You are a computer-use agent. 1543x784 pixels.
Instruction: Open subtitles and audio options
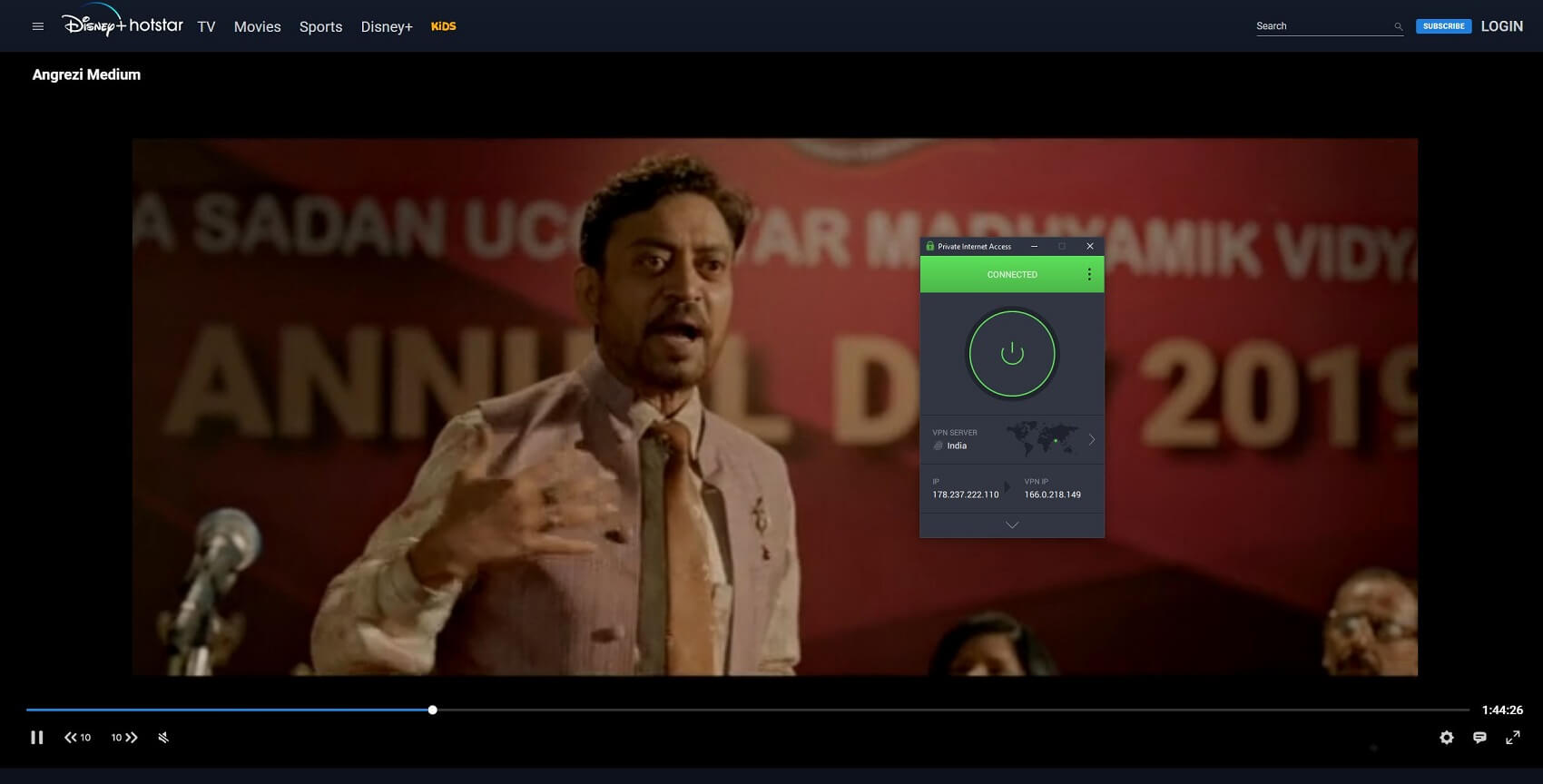(1479, 738)
